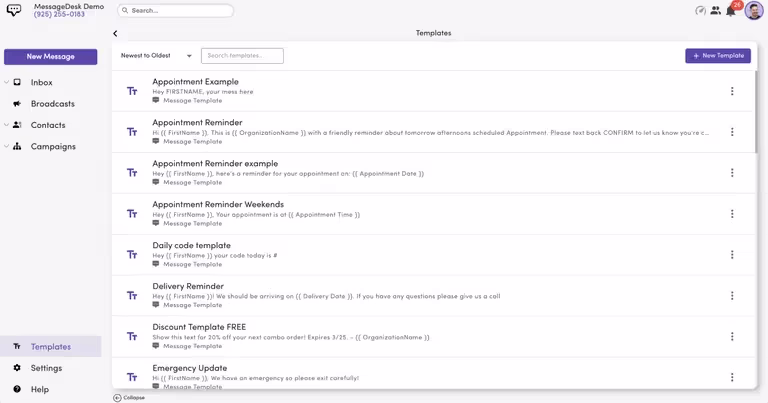Create a template with New Template button
Screen dimensions: 768x403
[x=718, y=56]
